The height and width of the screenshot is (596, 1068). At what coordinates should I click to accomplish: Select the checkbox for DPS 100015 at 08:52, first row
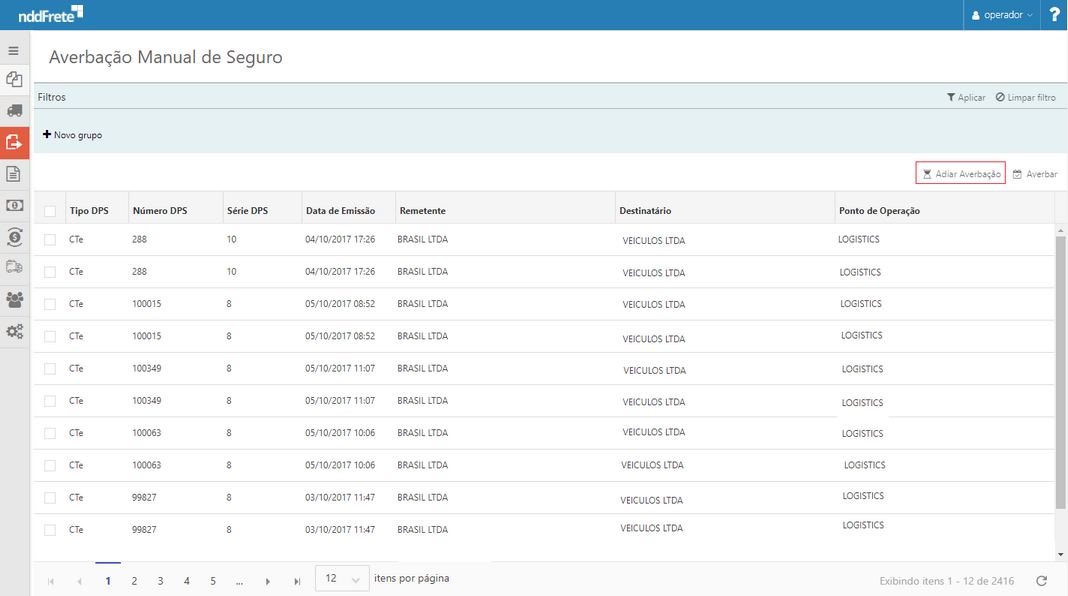50,304
